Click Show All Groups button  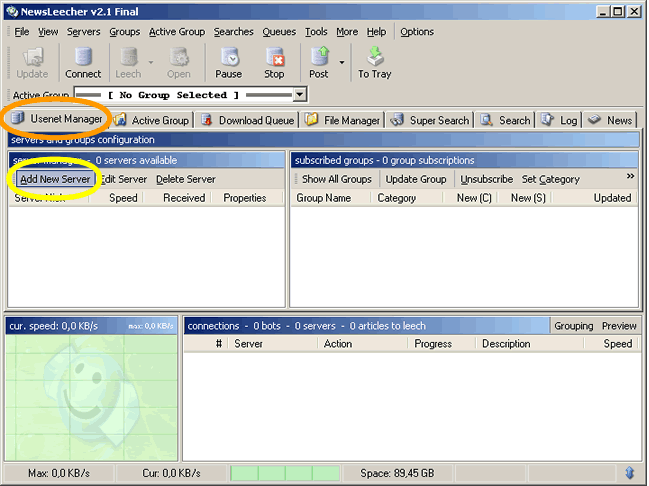click(x=337, y=179)
